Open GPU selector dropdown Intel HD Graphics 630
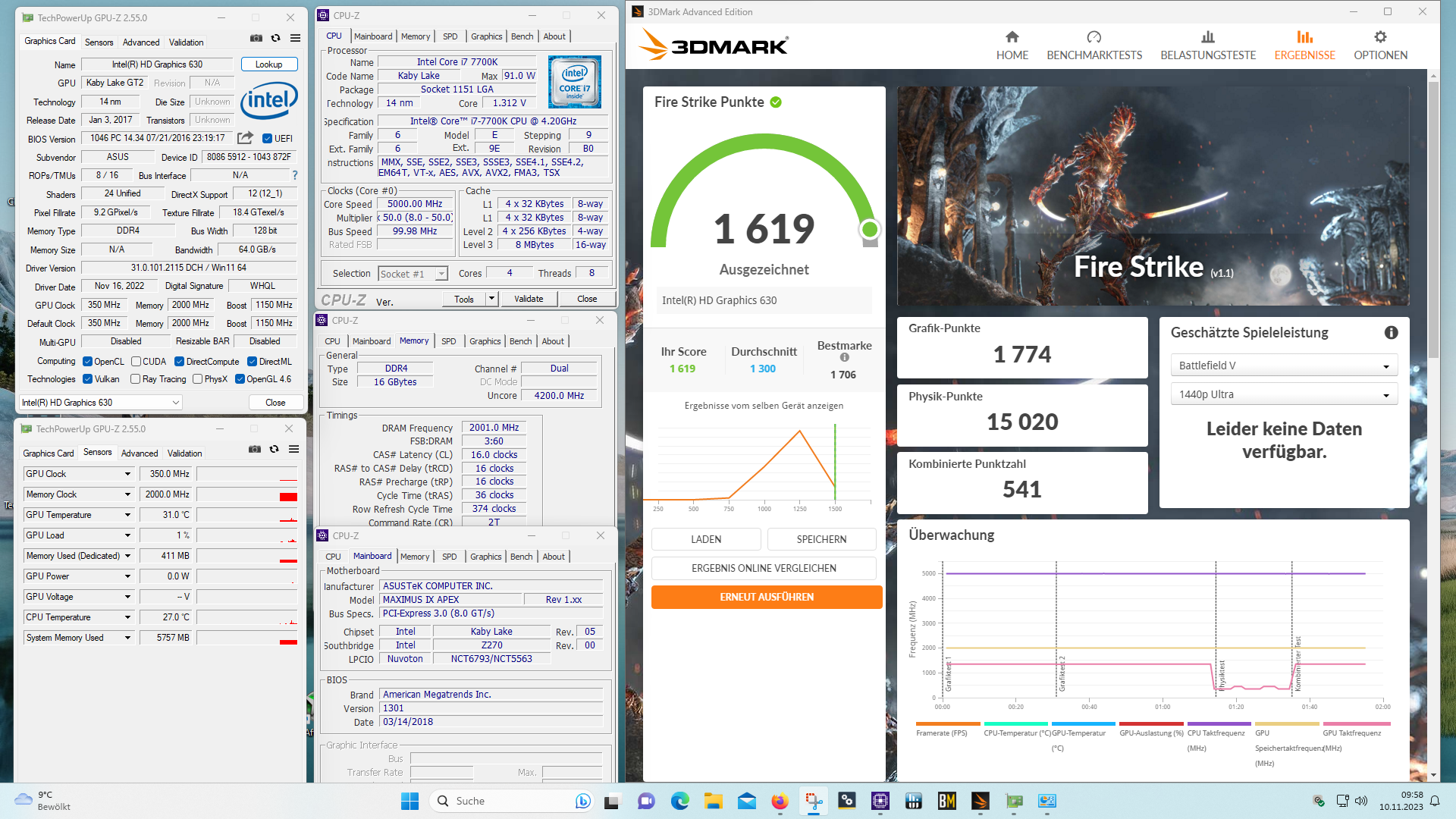This screenshot has width=1456, height=819. point(101,403)
